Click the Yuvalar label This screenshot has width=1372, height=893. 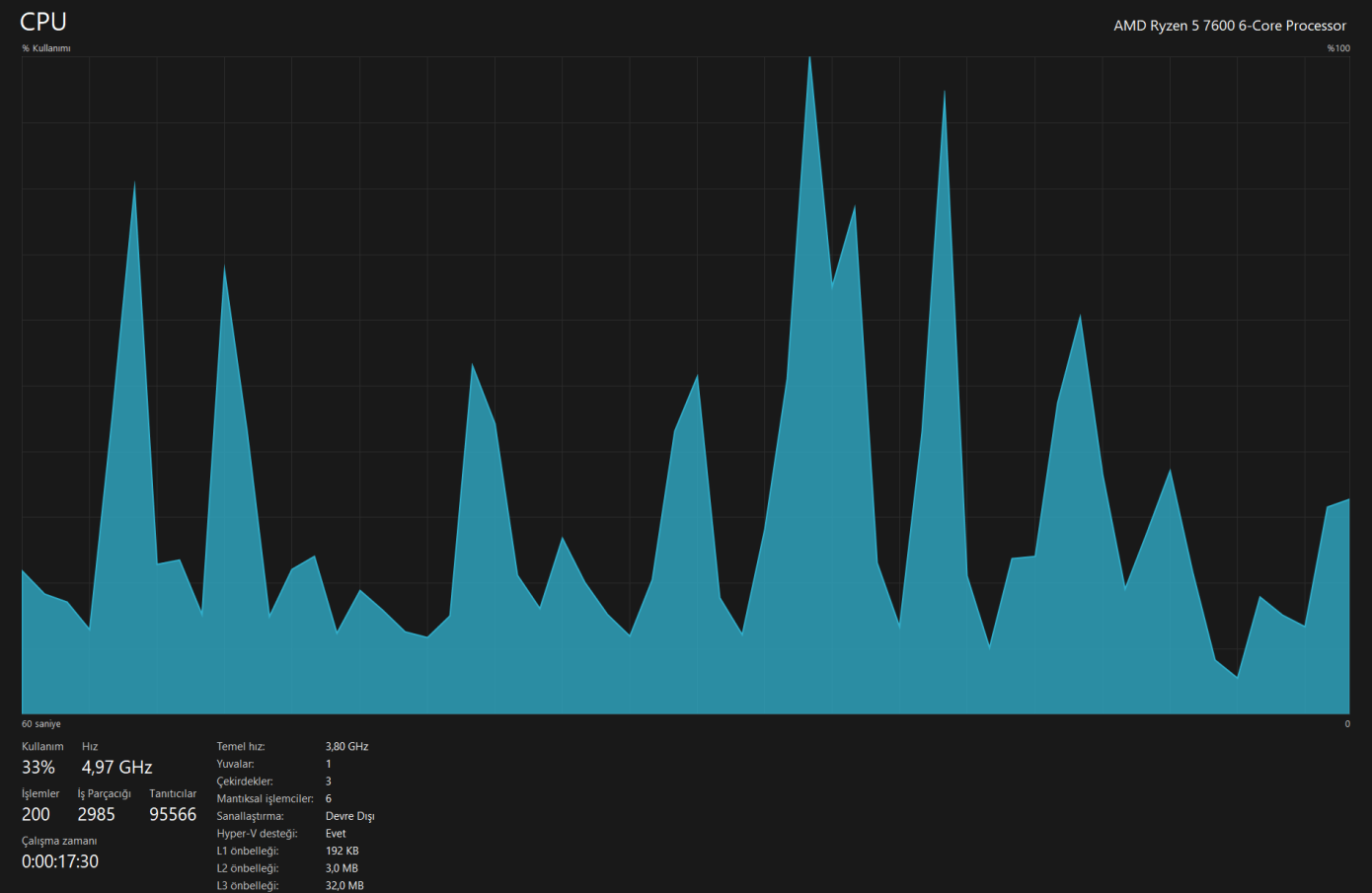pyautogui.click(x=236, y=764)
